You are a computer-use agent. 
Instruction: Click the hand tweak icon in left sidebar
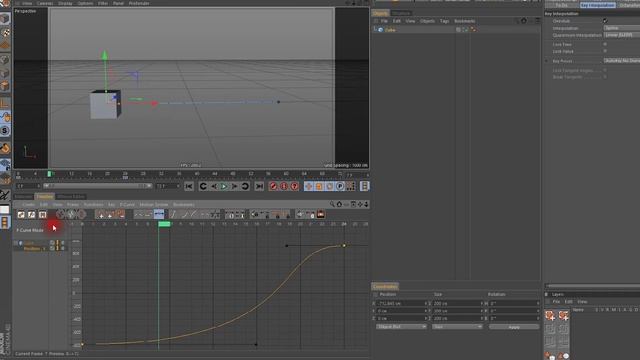[5, 117]
